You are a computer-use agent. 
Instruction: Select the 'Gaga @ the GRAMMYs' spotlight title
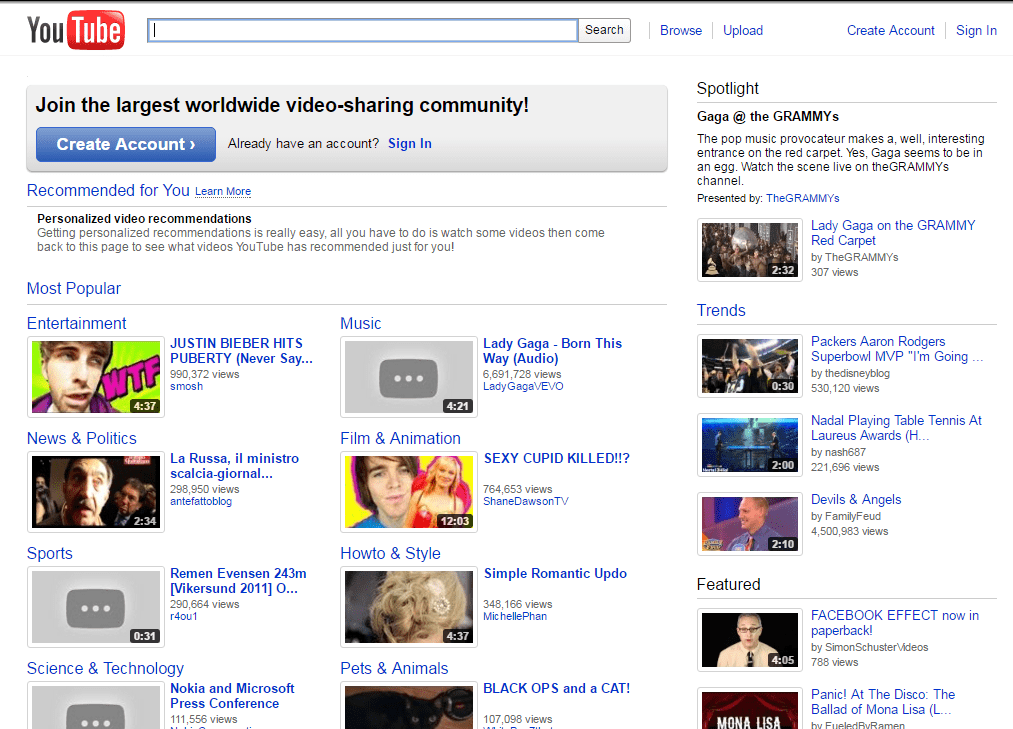click(x=768, y=116)
